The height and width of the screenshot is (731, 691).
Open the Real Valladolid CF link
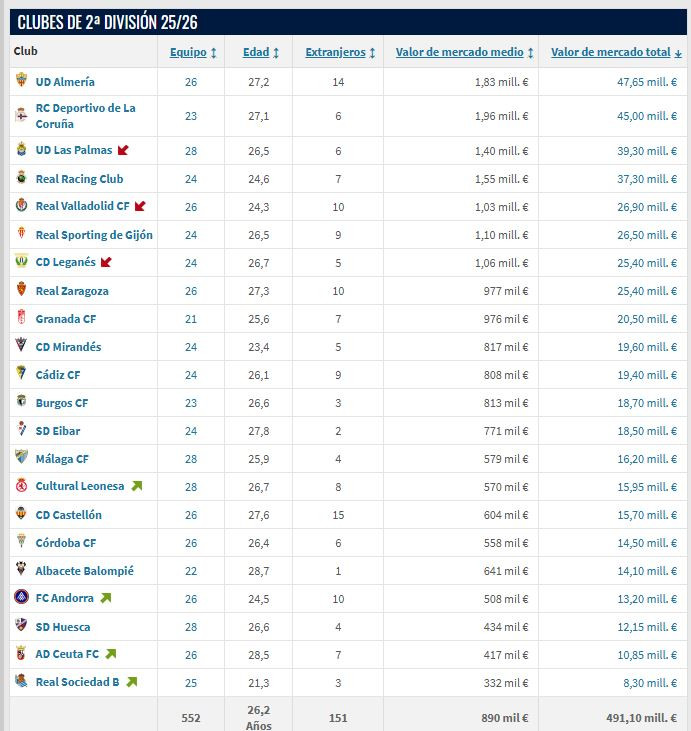pos(83,206)
